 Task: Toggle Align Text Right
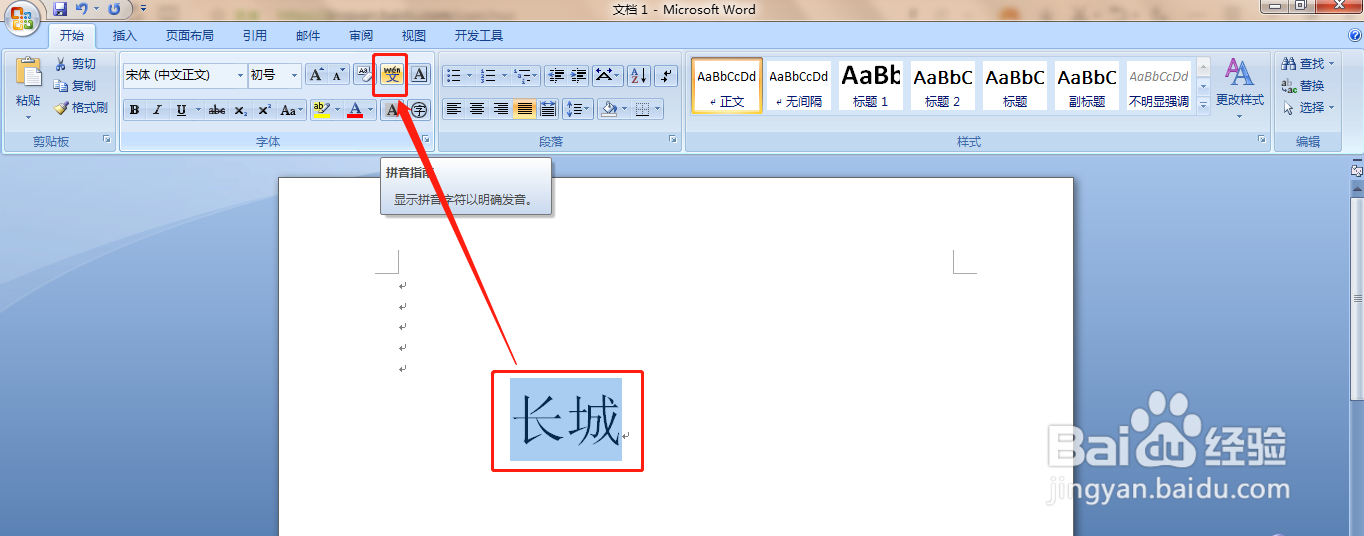coord(501,109)
